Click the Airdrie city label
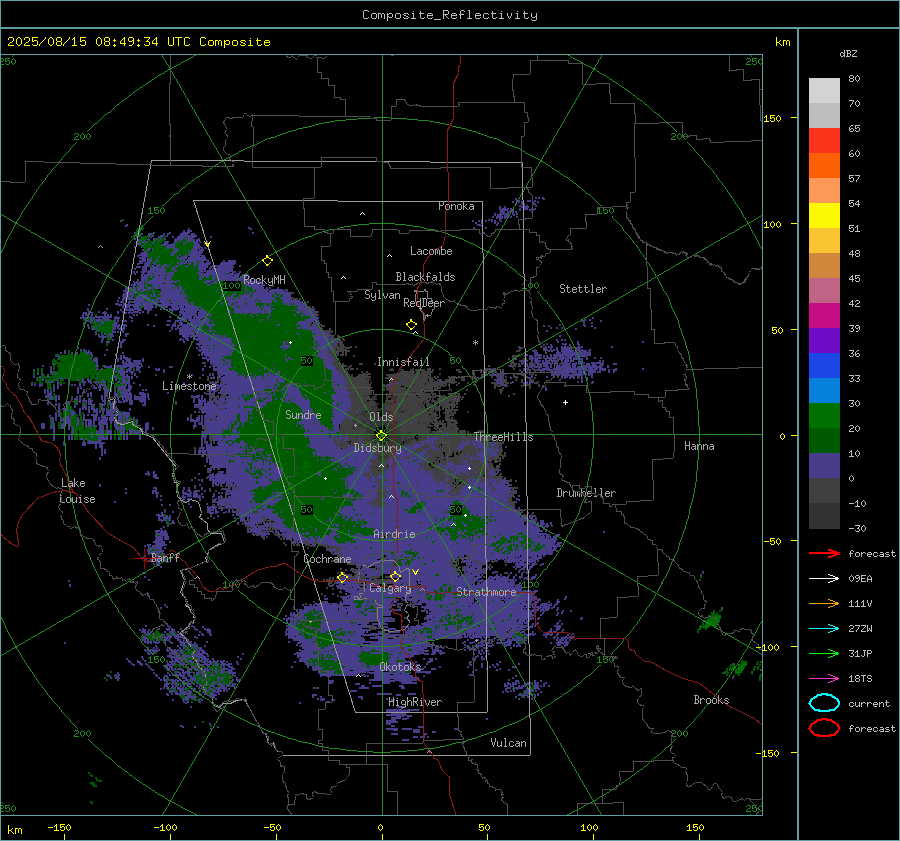900x841 pixels. pos(394,534)
